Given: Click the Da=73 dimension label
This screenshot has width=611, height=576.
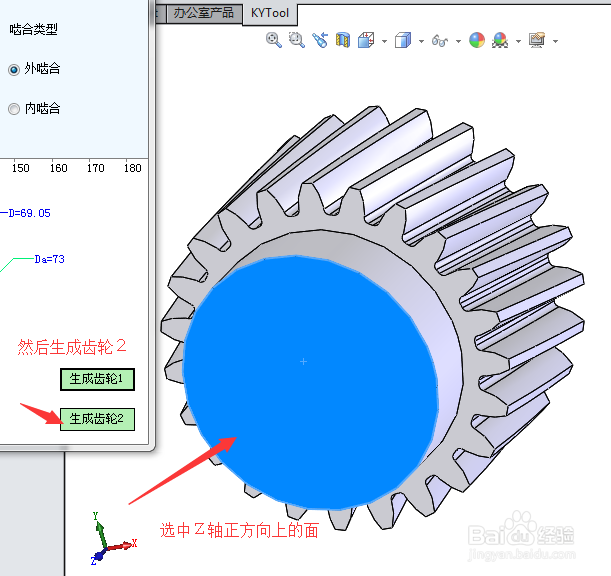Looking at the screenshot, I should [49, 259].
